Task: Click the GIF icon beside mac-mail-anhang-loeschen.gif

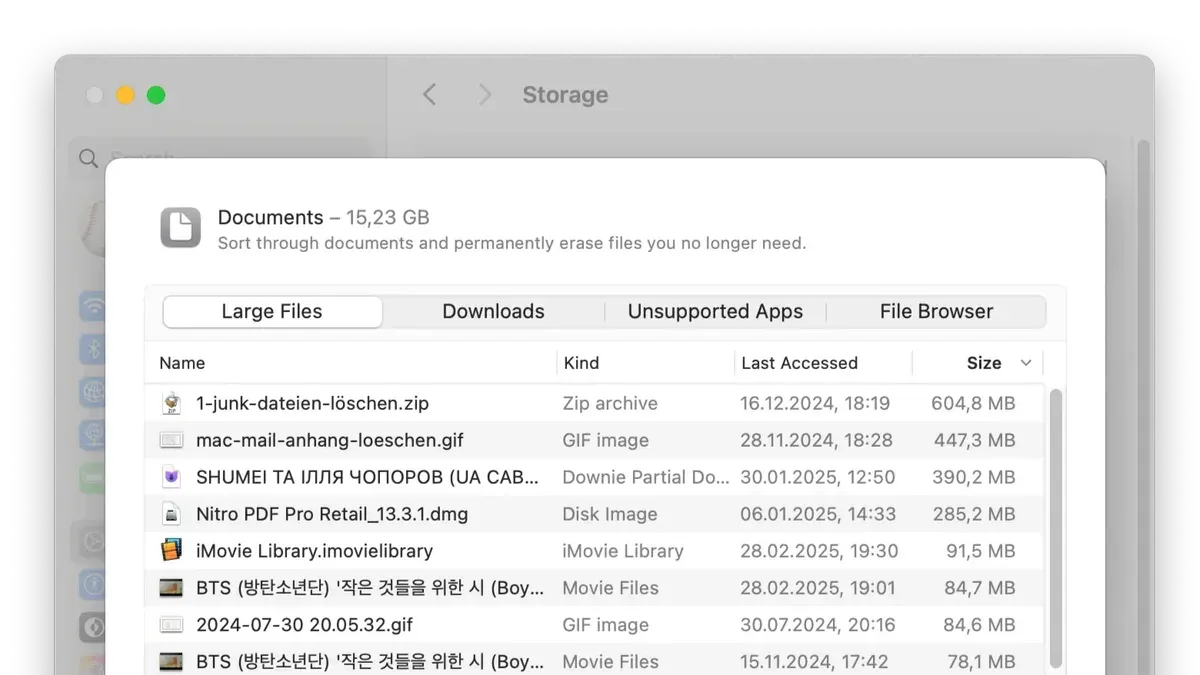Action: [172, 440]
